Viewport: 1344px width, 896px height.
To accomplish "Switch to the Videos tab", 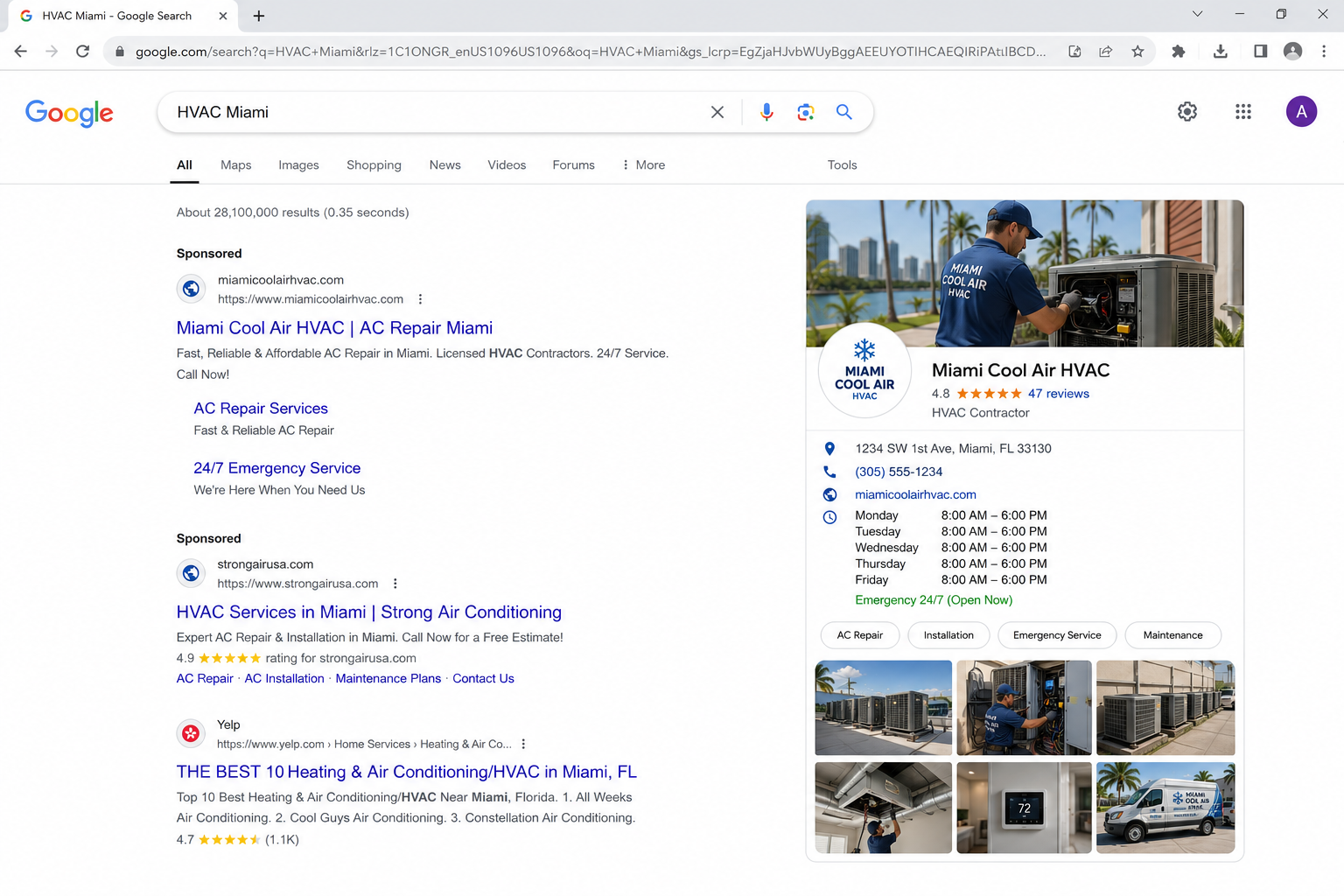I will 507,164.
